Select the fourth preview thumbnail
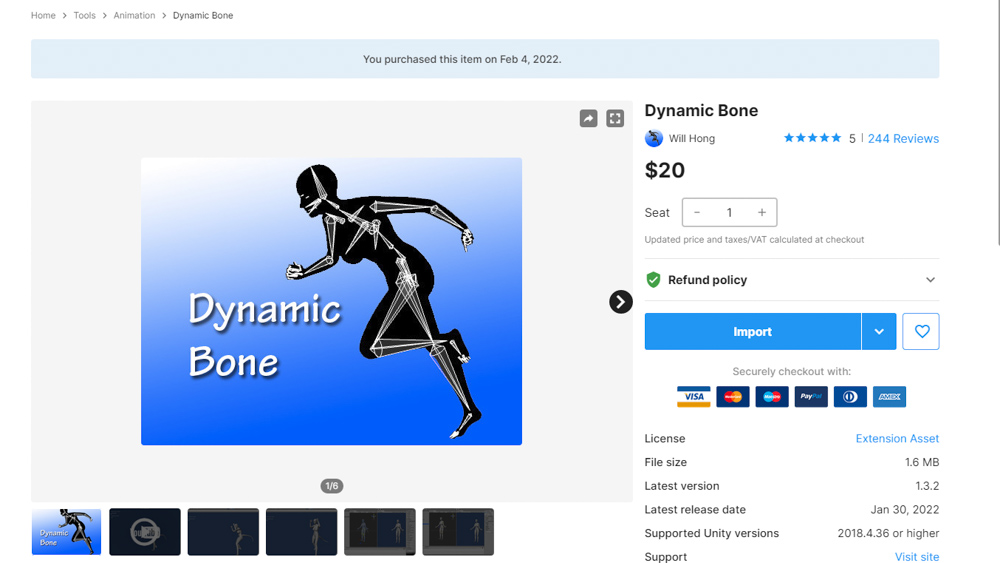Screen dimensions: 1000x563 pos(302,532)
